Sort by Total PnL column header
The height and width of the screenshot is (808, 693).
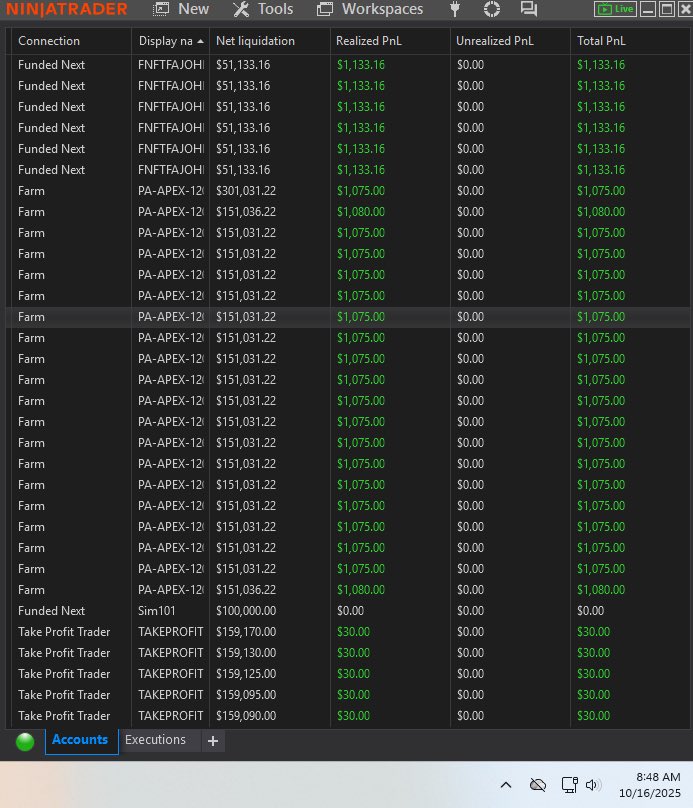tap(630, 41)
